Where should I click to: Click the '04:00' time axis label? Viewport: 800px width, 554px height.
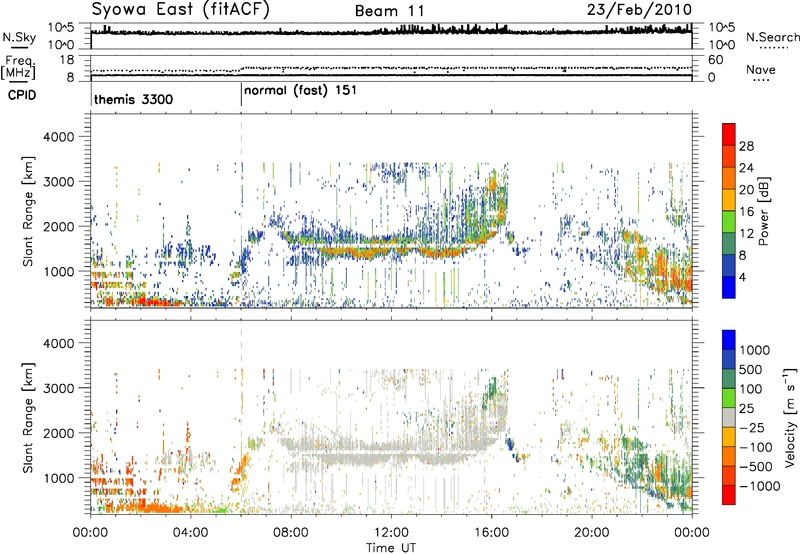[190, 533]
